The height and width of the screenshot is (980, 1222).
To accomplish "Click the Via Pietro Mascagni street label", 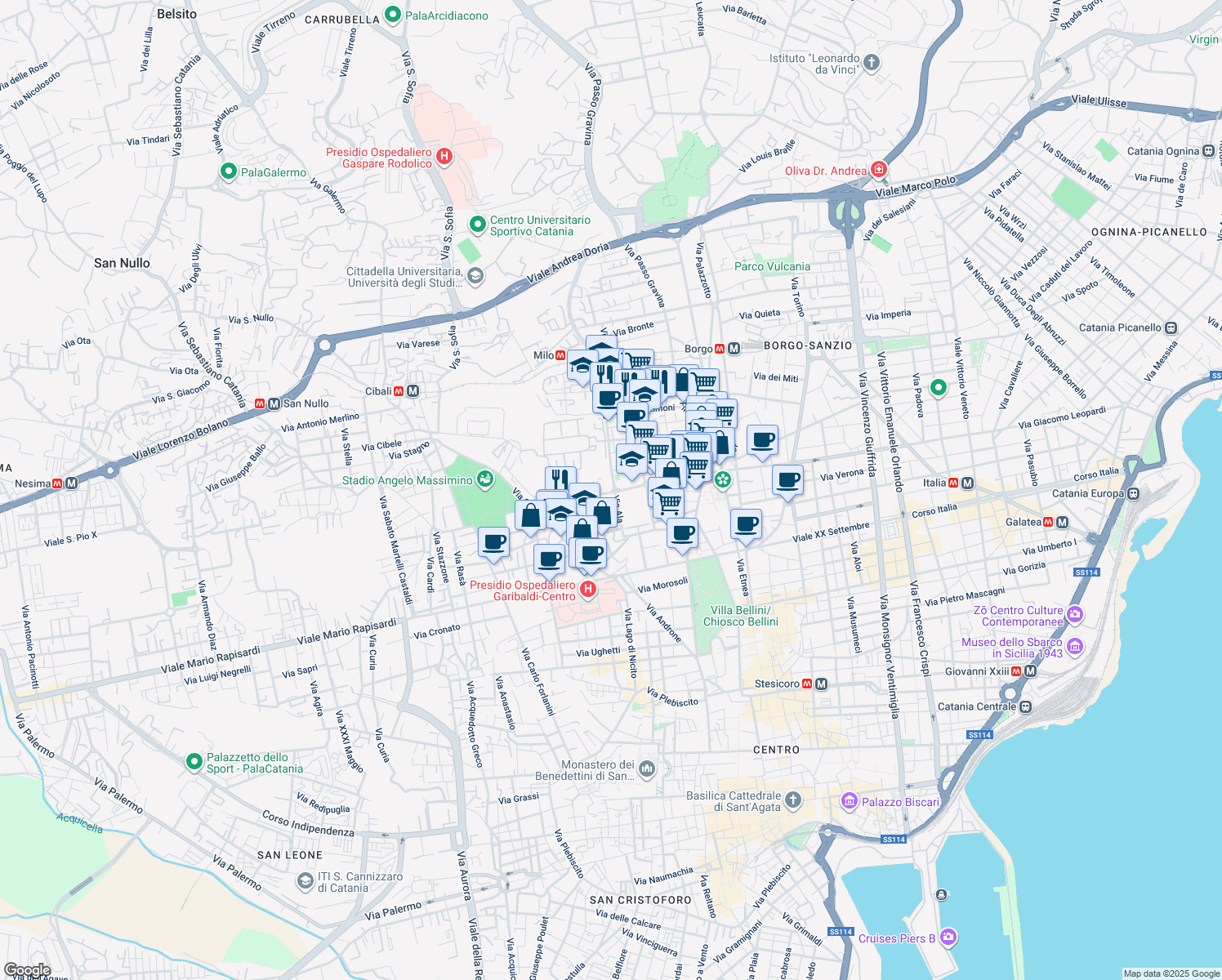I will pyautogui.click(x=965, y=596).
